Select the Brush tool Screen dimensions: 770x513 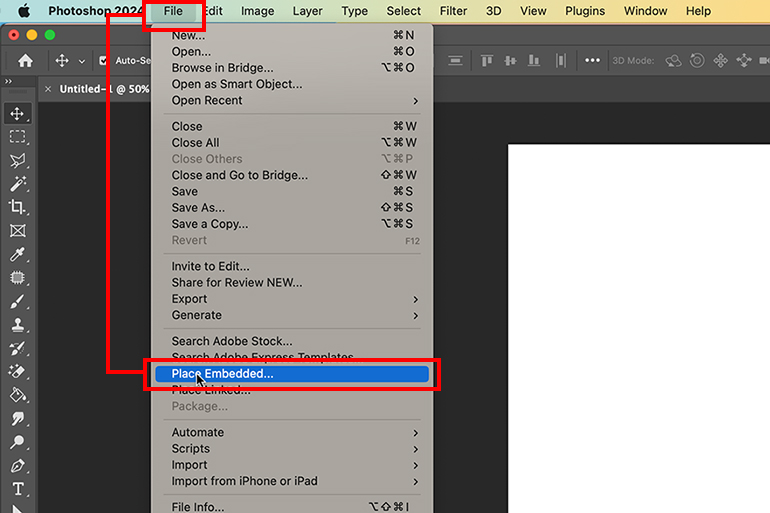18,301
